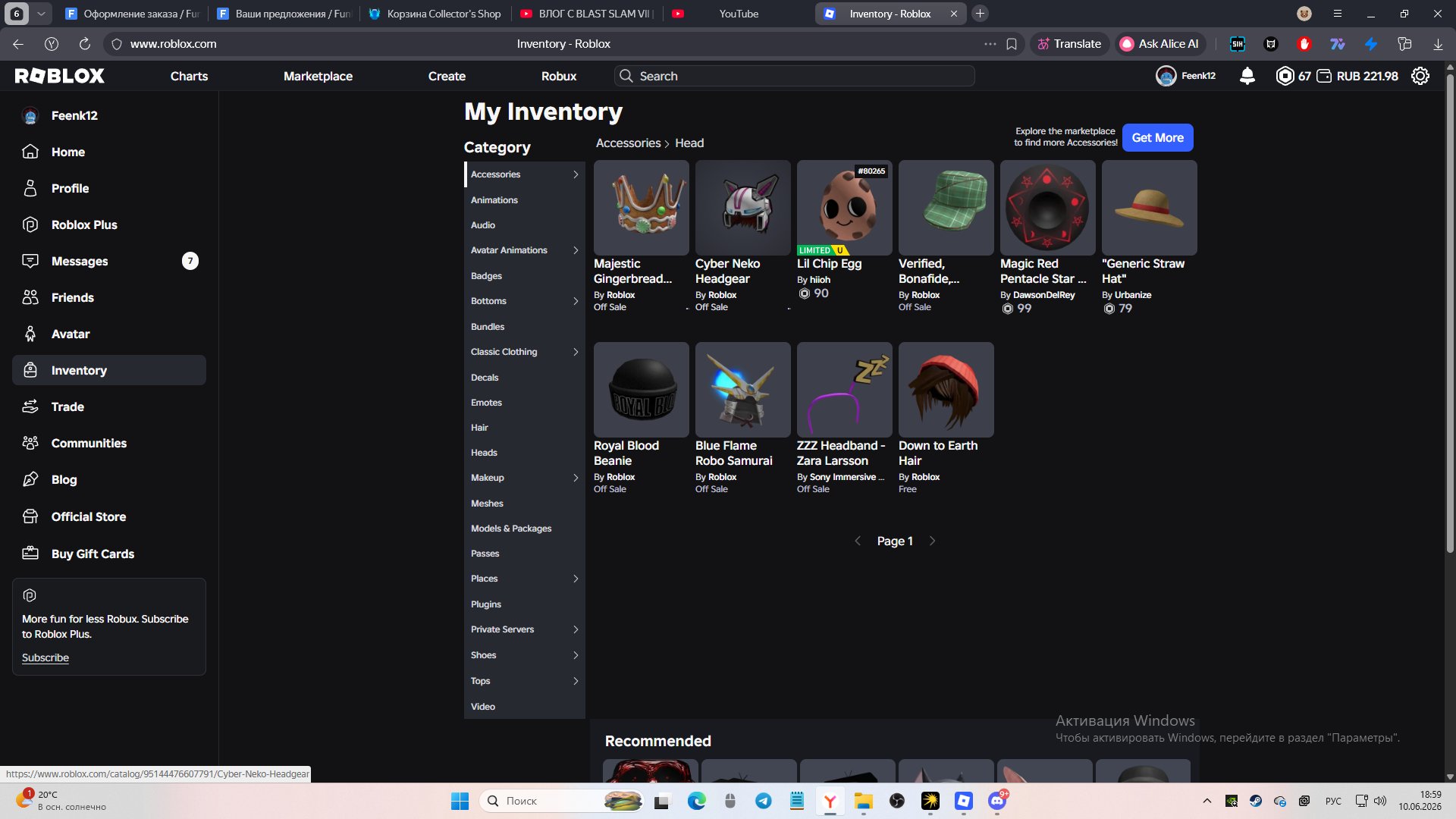Open Steam tray icon
This screenshot has height=819, width=1456.
tap(1256, 801)
